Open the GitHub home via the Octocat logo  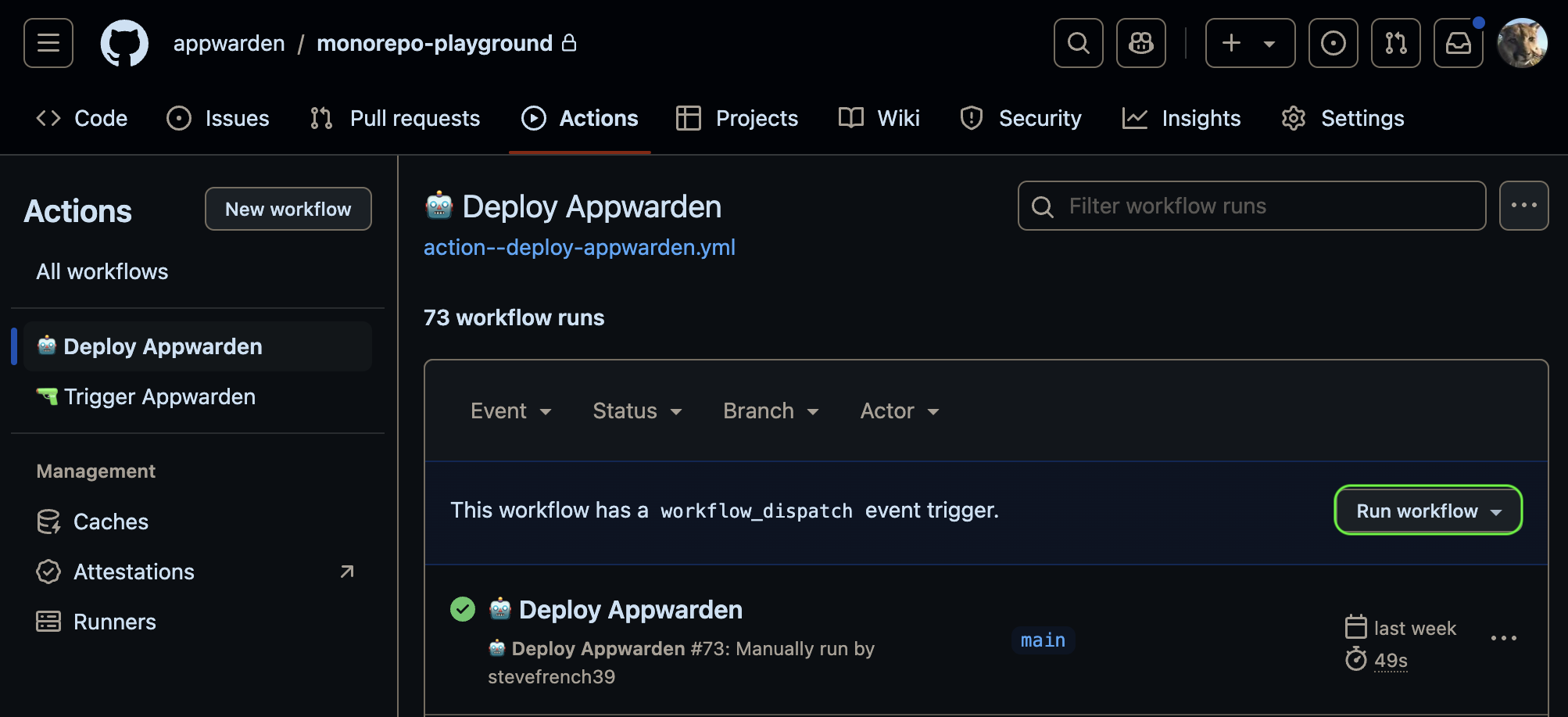pyautogui.click(x=124, y=43)
